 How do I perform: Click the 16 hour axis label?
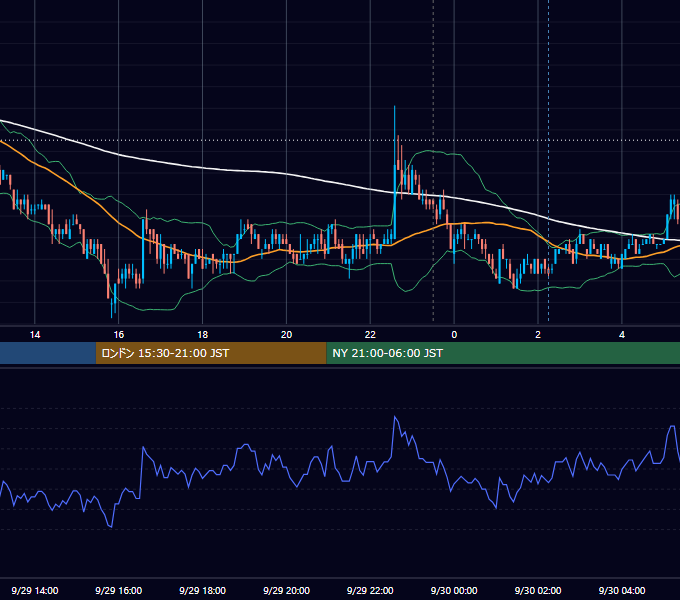coord(118,335)
